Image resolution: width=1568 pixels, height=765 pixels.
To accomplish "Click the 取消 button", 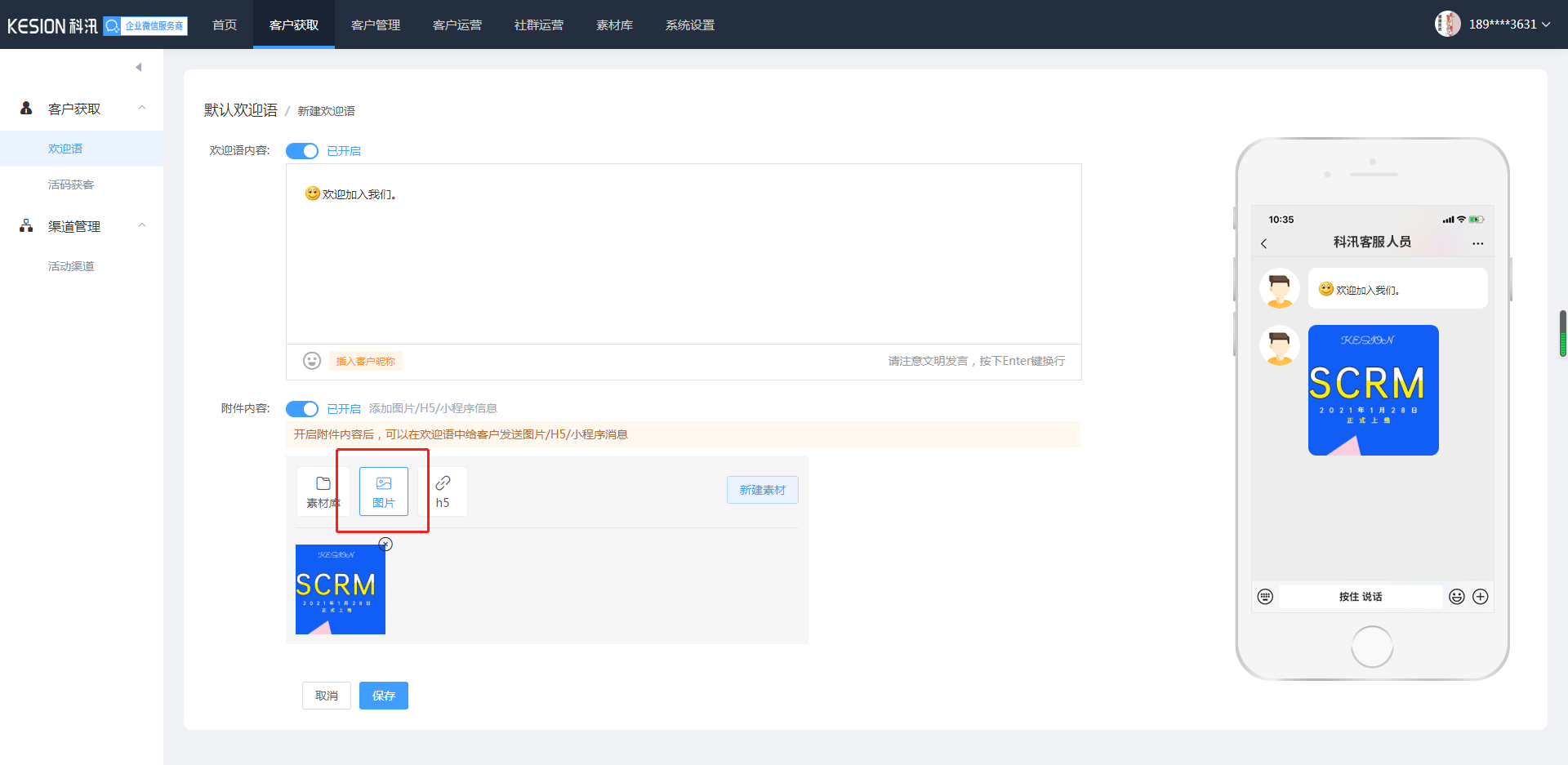I will 327,696.
